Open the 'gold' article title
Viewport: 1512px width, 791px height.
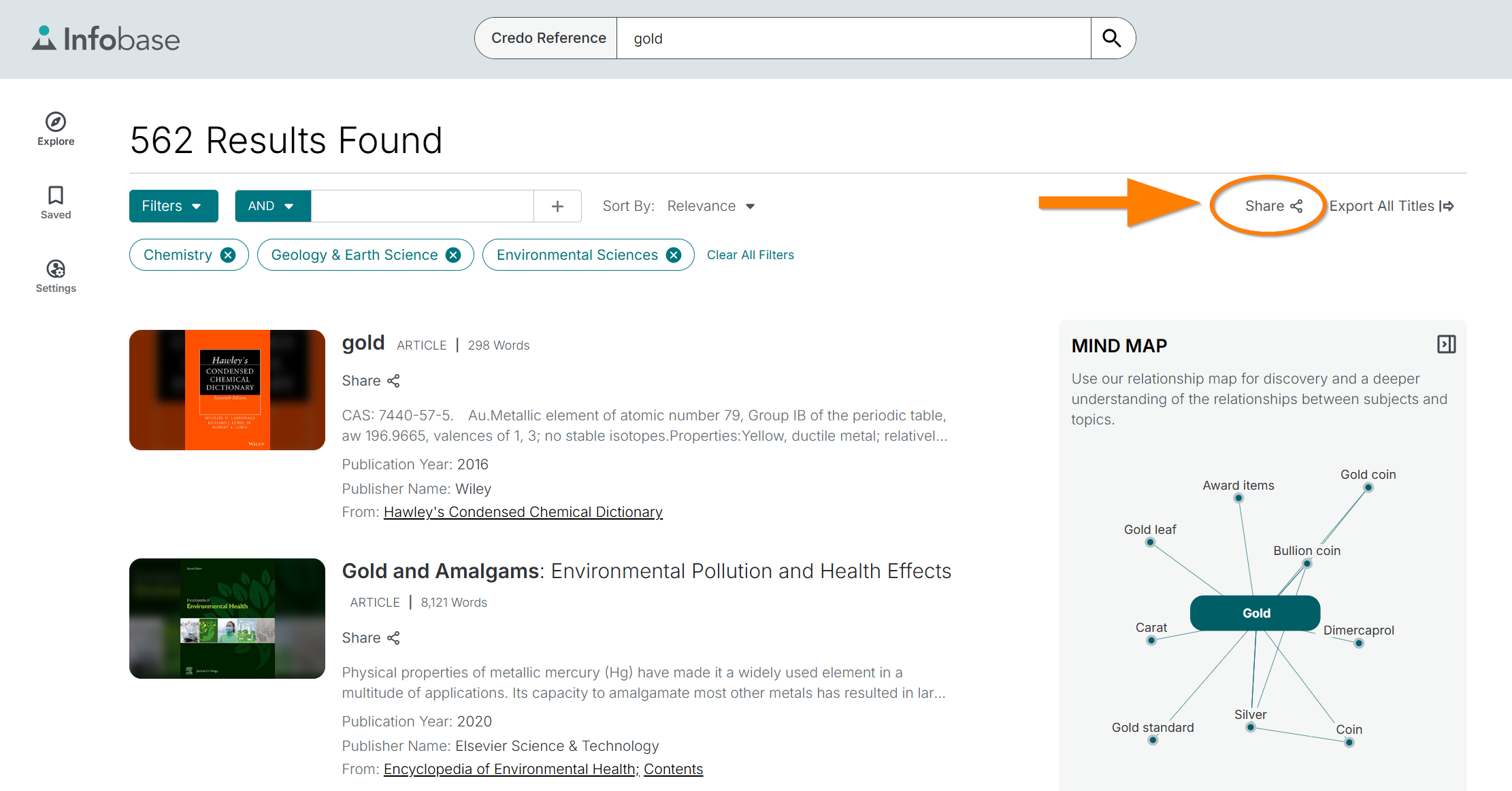click(363, 343)
